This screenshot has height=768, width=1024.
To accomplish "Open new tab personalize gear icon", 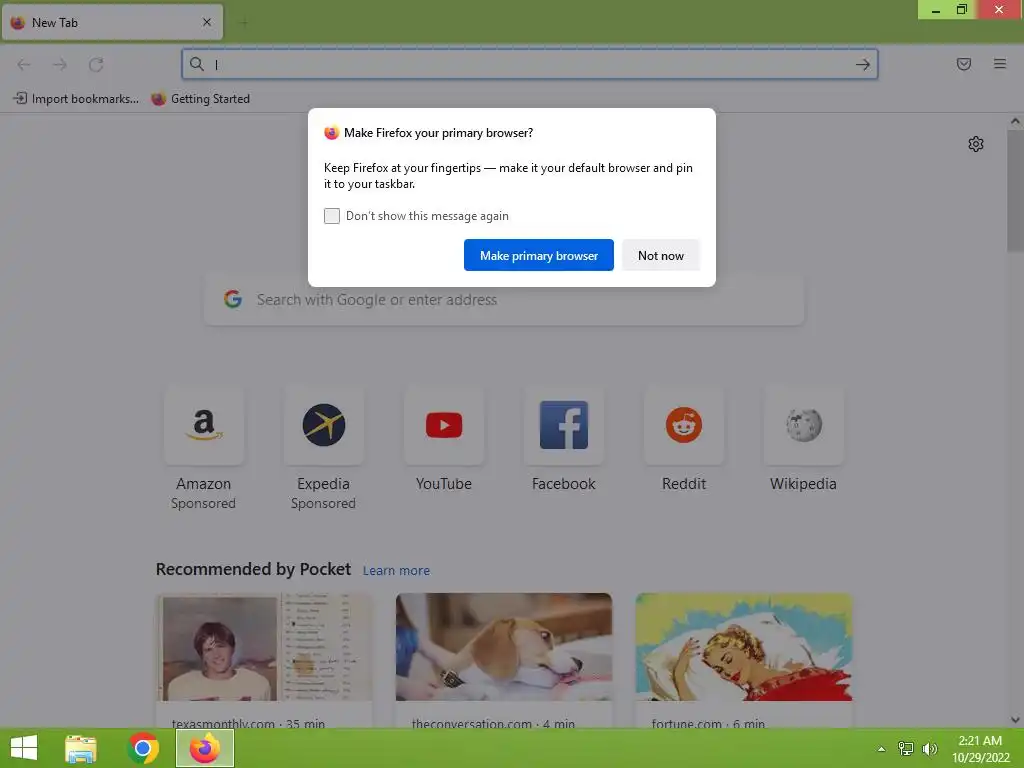I will 976,144.
